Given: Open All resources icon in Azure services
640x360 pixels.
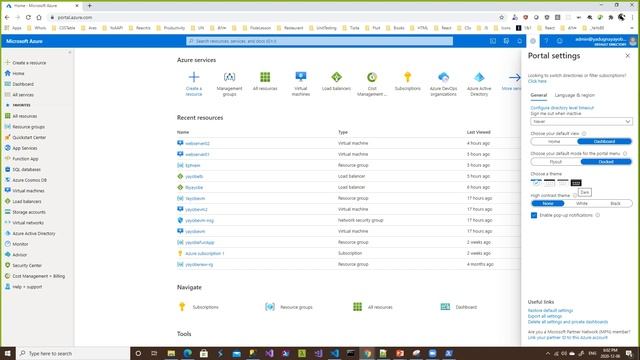Looking at the screenshot, I should click(x=265, y=77).
